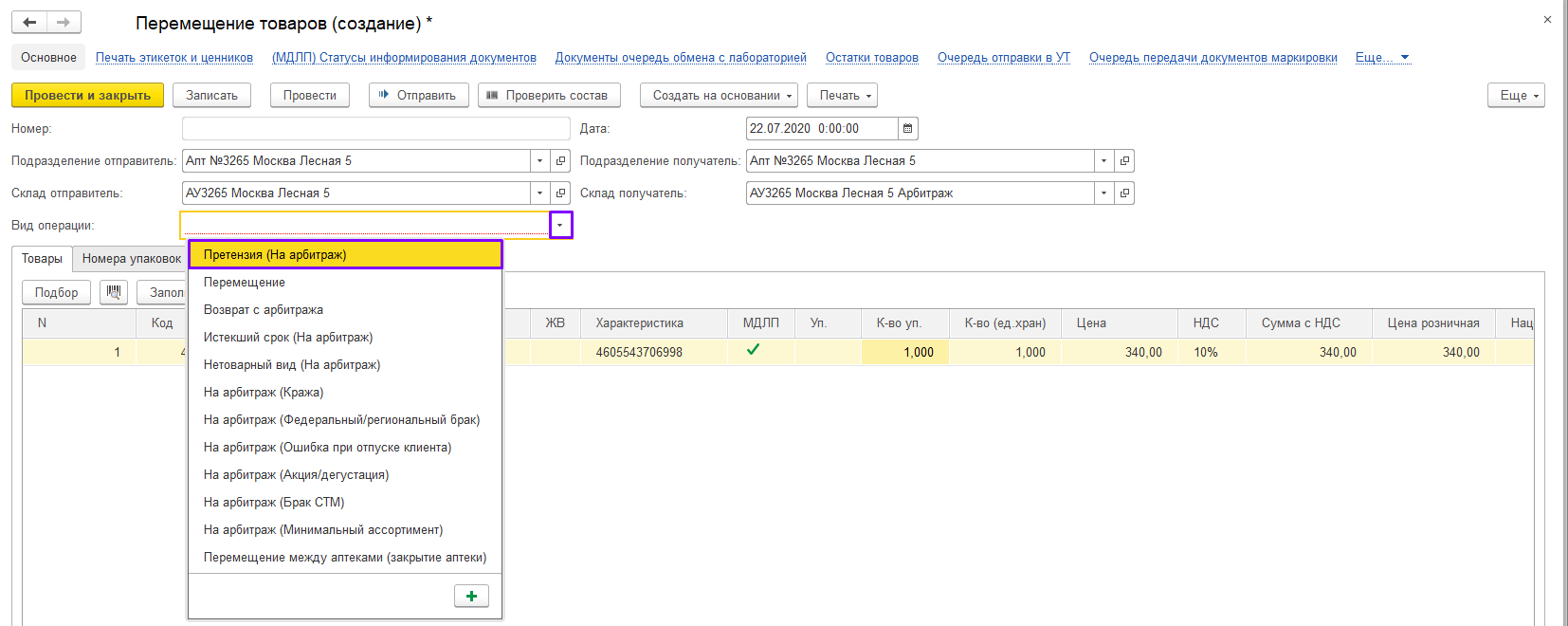Click the back navigation arrow
1568x626 pixels.
pos(29,22)
